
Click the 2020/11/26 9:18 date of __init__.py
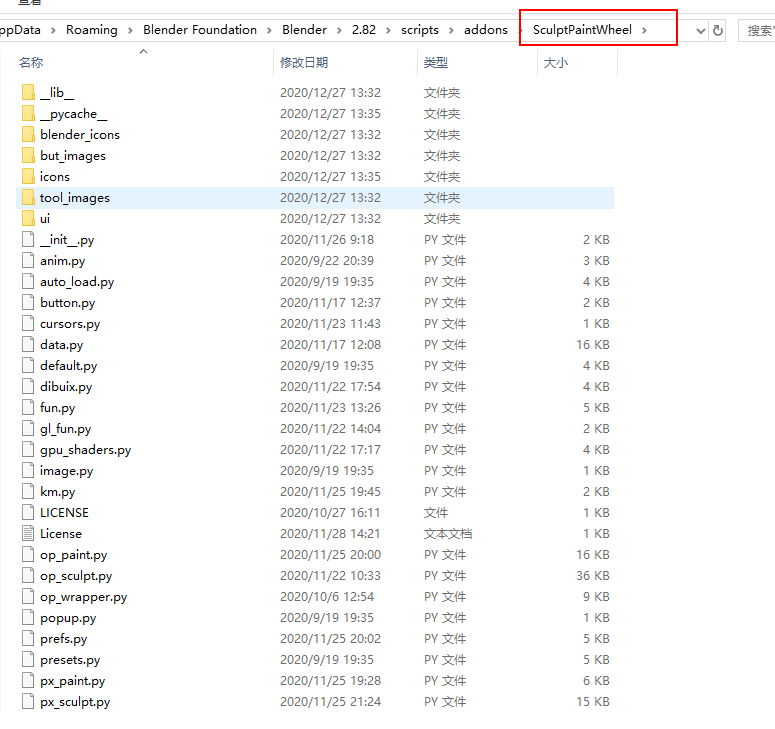click(327, 239)
